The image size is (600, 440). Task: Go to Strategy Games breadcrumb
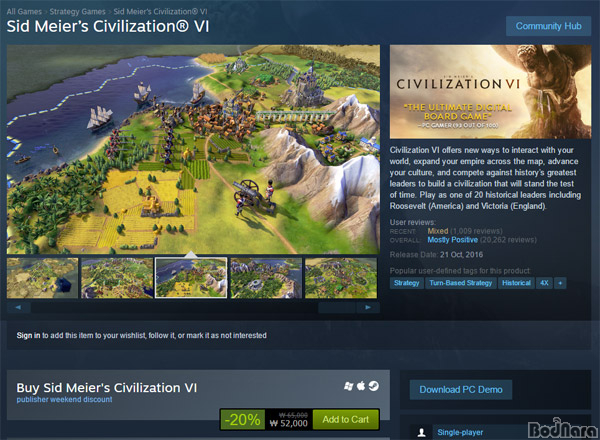click(77, 11)
